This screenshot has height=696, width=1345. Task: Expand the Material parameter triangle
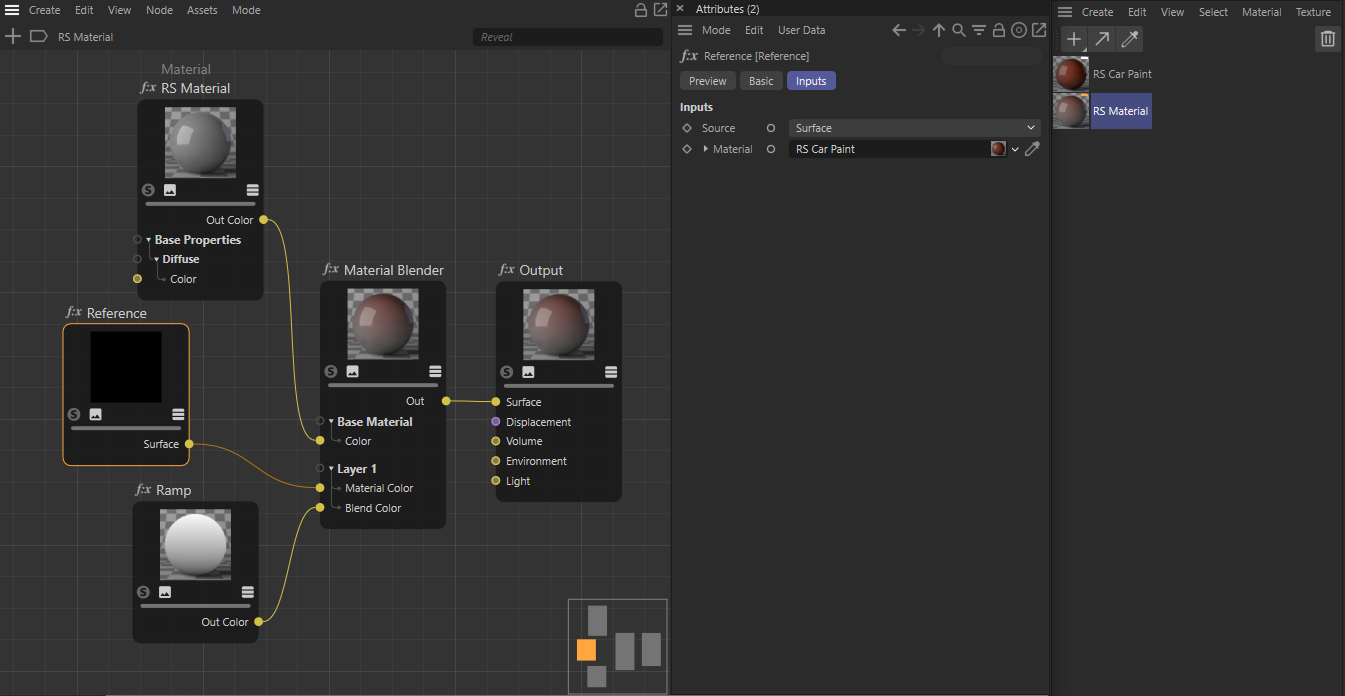pos(706,149)
